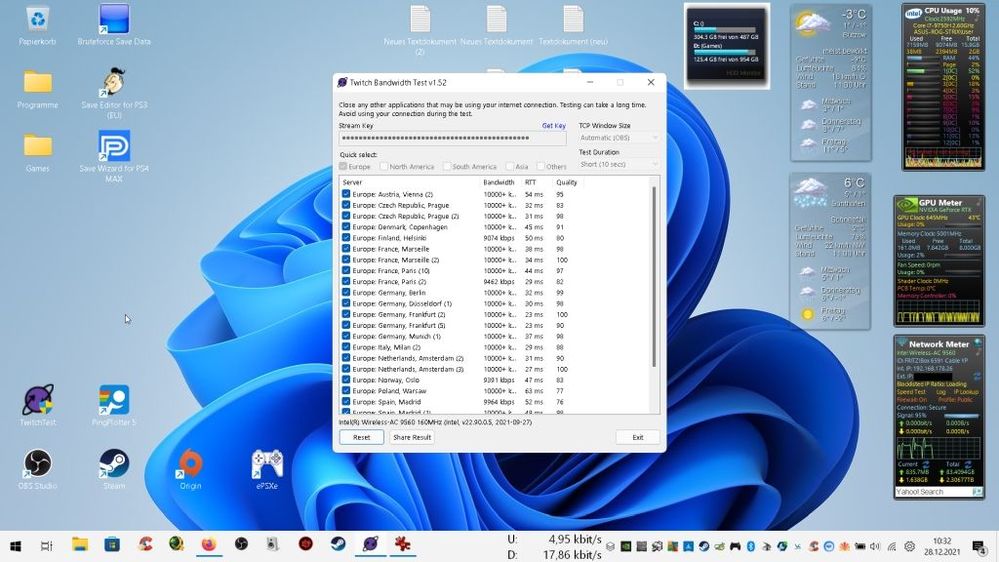Toggle the Europe: Norway, Oslo checkbox

coord(346,380)
